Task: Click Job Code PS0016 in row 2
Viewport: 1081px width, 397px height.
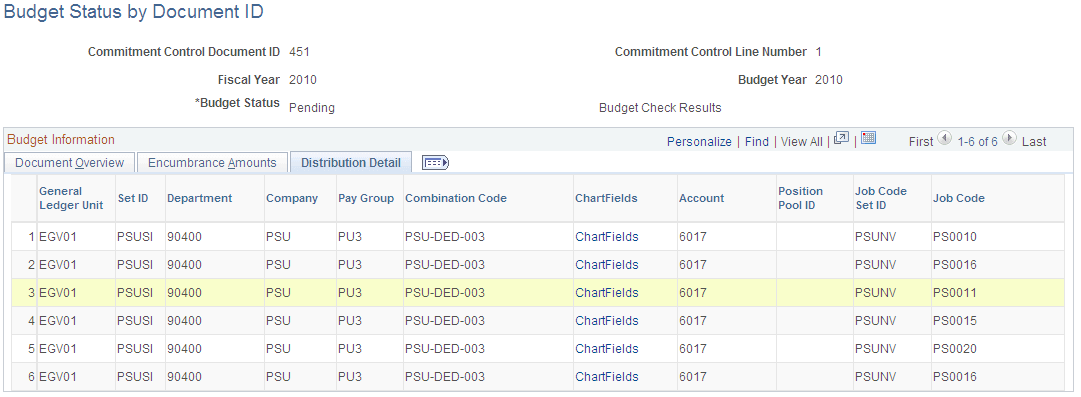Action: [955, 265]
